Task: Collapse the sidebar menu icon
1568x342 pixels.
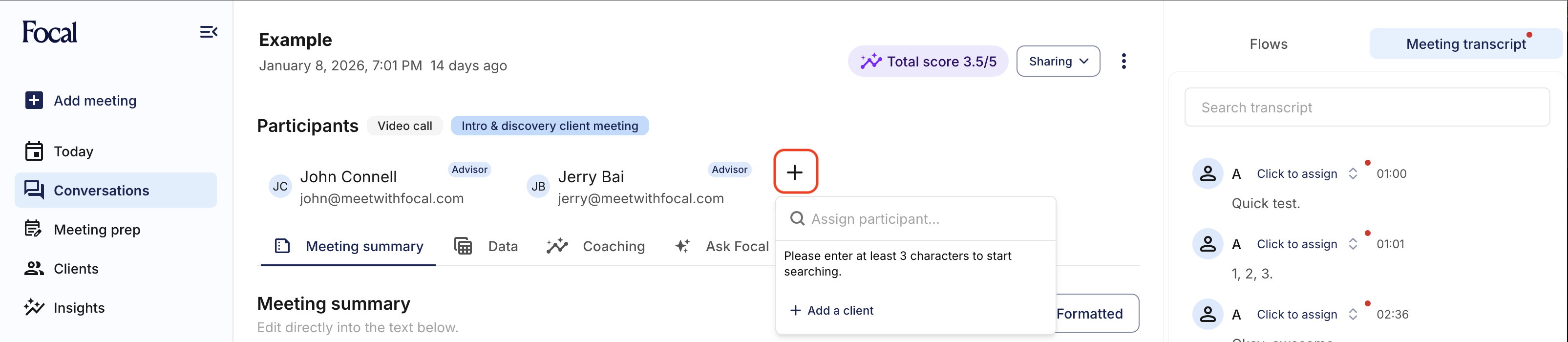Action: click(208, 32)
